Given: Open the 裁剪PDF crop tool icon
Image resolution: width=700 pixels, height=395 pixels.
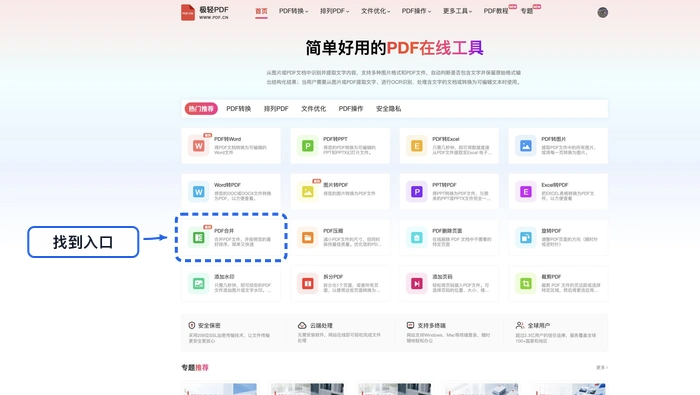Looking at the screenshot, I should [x=525, y=283].
